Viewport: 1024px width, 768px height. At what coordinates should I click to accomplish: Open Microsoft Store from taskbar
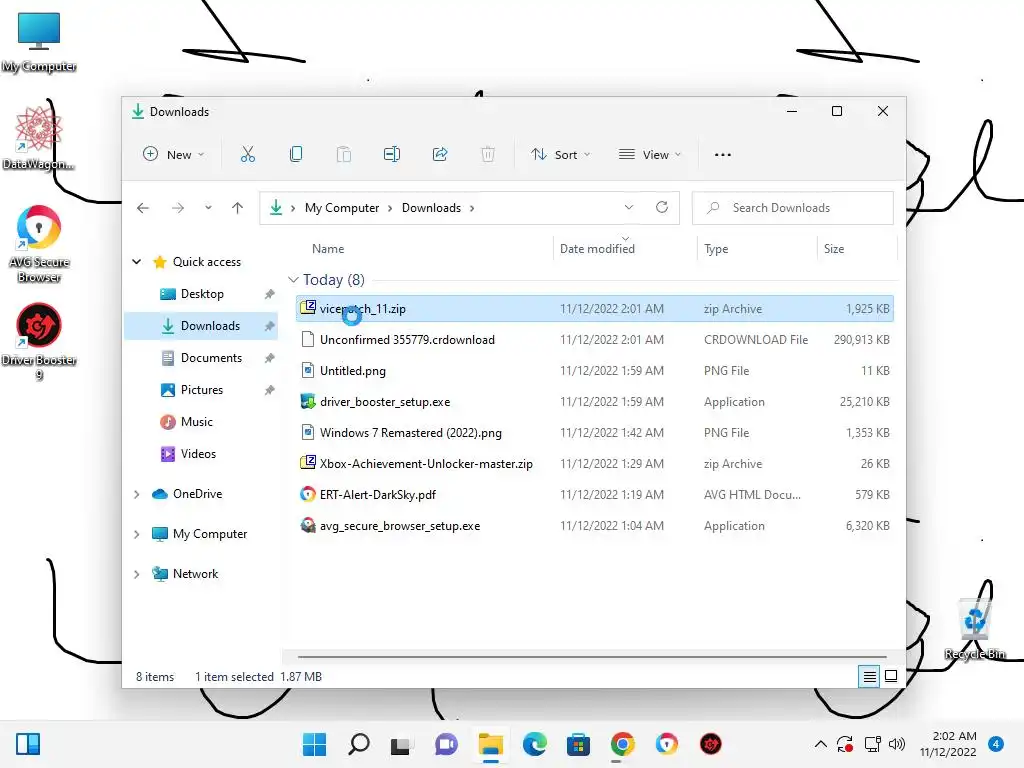[578, 744]
